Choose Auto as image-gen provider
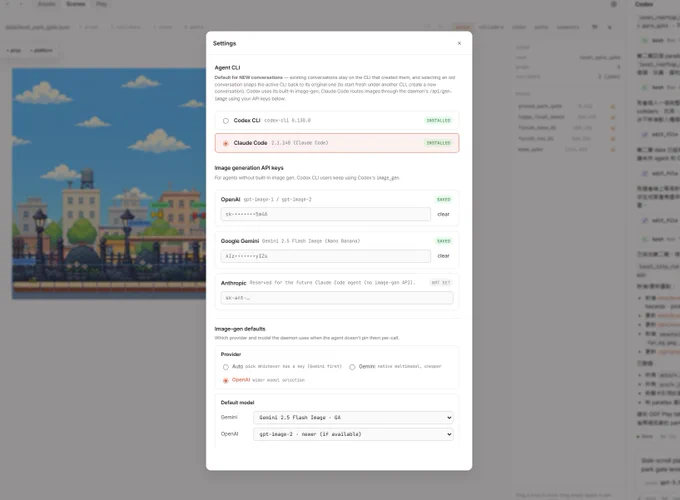 click(226, 367)
